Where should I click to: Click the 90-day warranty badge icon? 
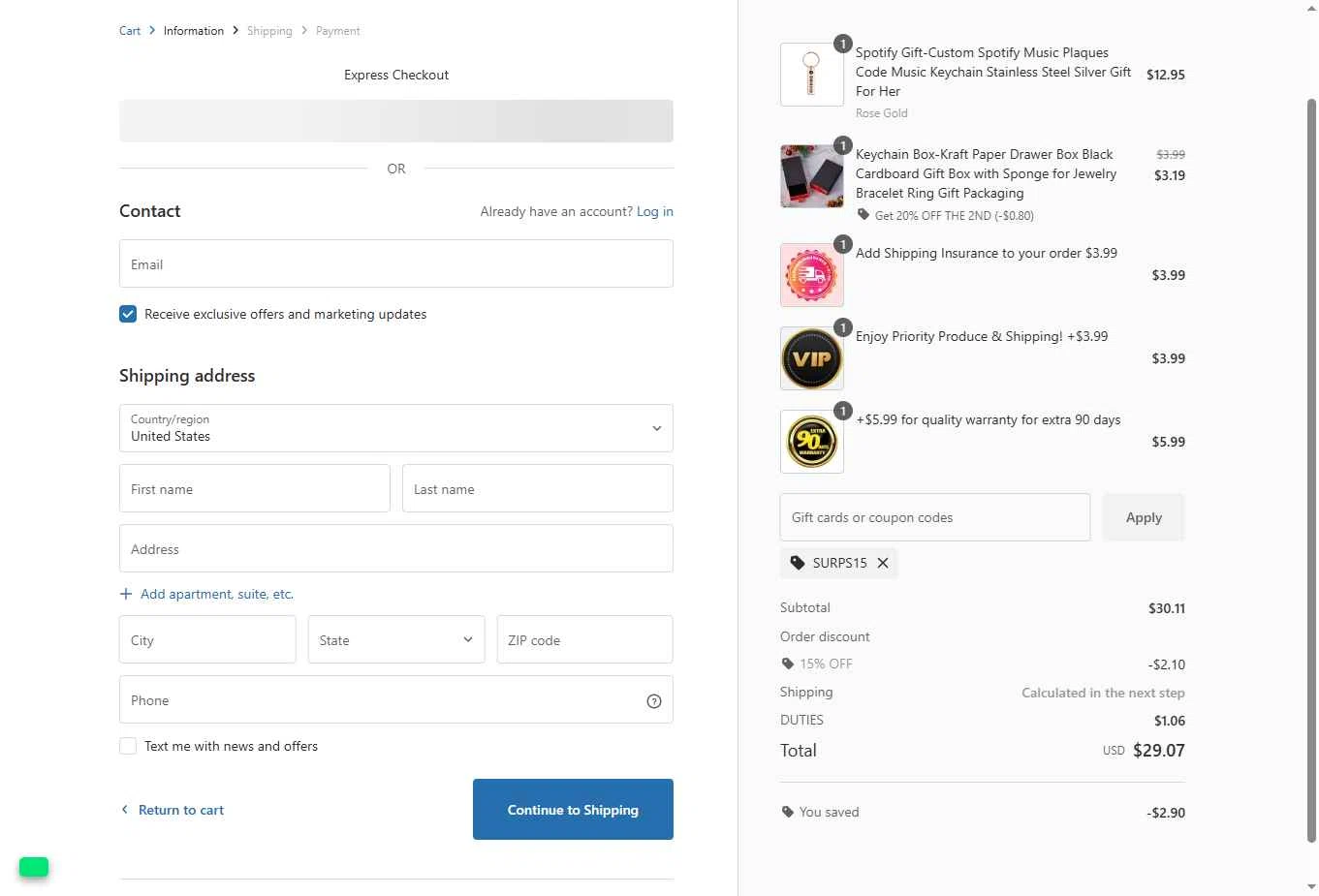click(811, 442)
